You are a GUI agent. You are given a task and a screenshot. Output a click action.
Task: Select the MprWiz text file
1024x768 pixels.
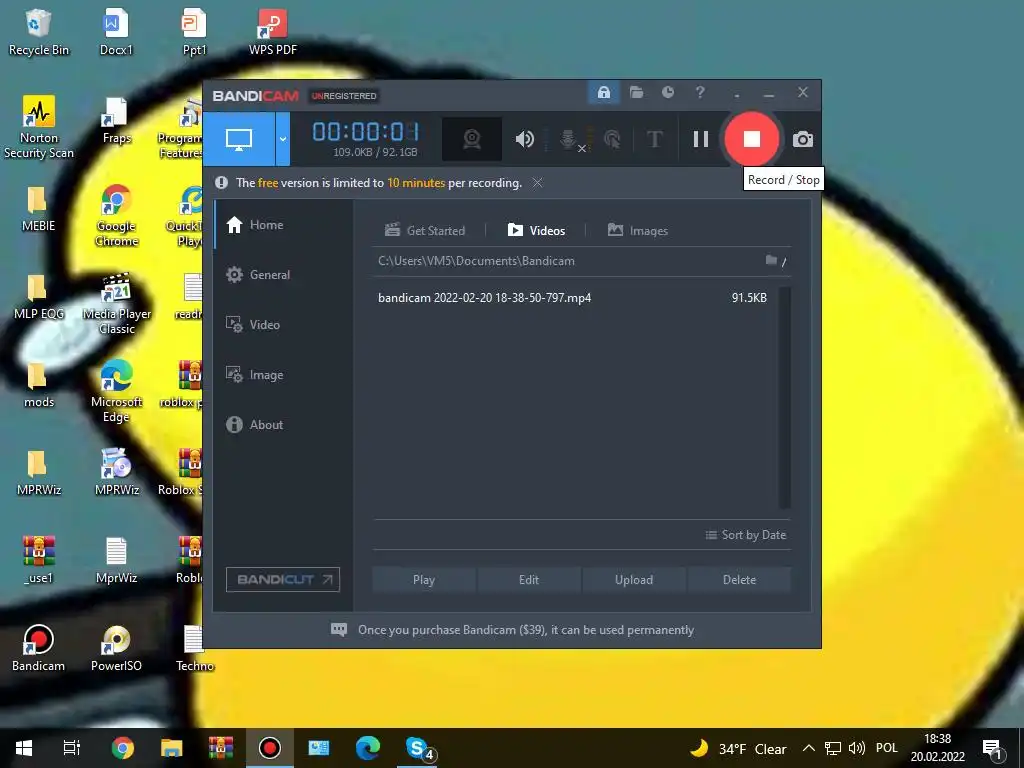(116, 560)
